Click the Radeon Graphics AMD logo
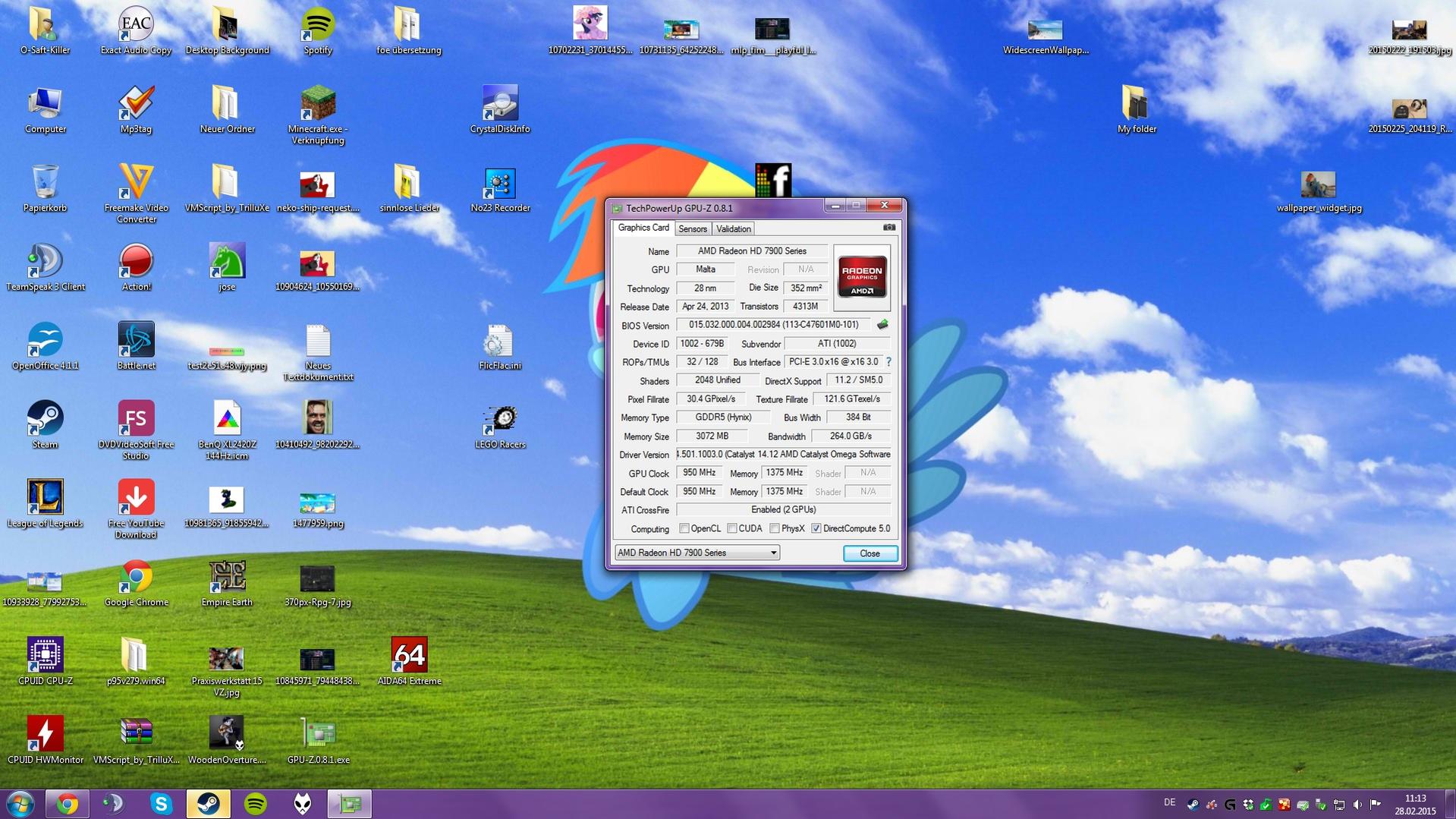The height and width of the screenshot is (819, 1456). point(861,277)
